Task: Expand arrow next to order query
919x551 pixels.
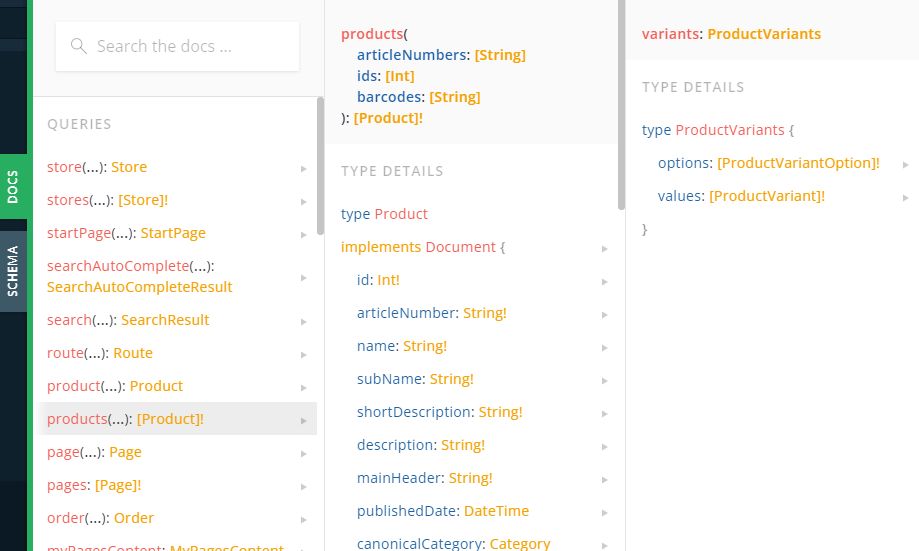Action: [304, 519]
